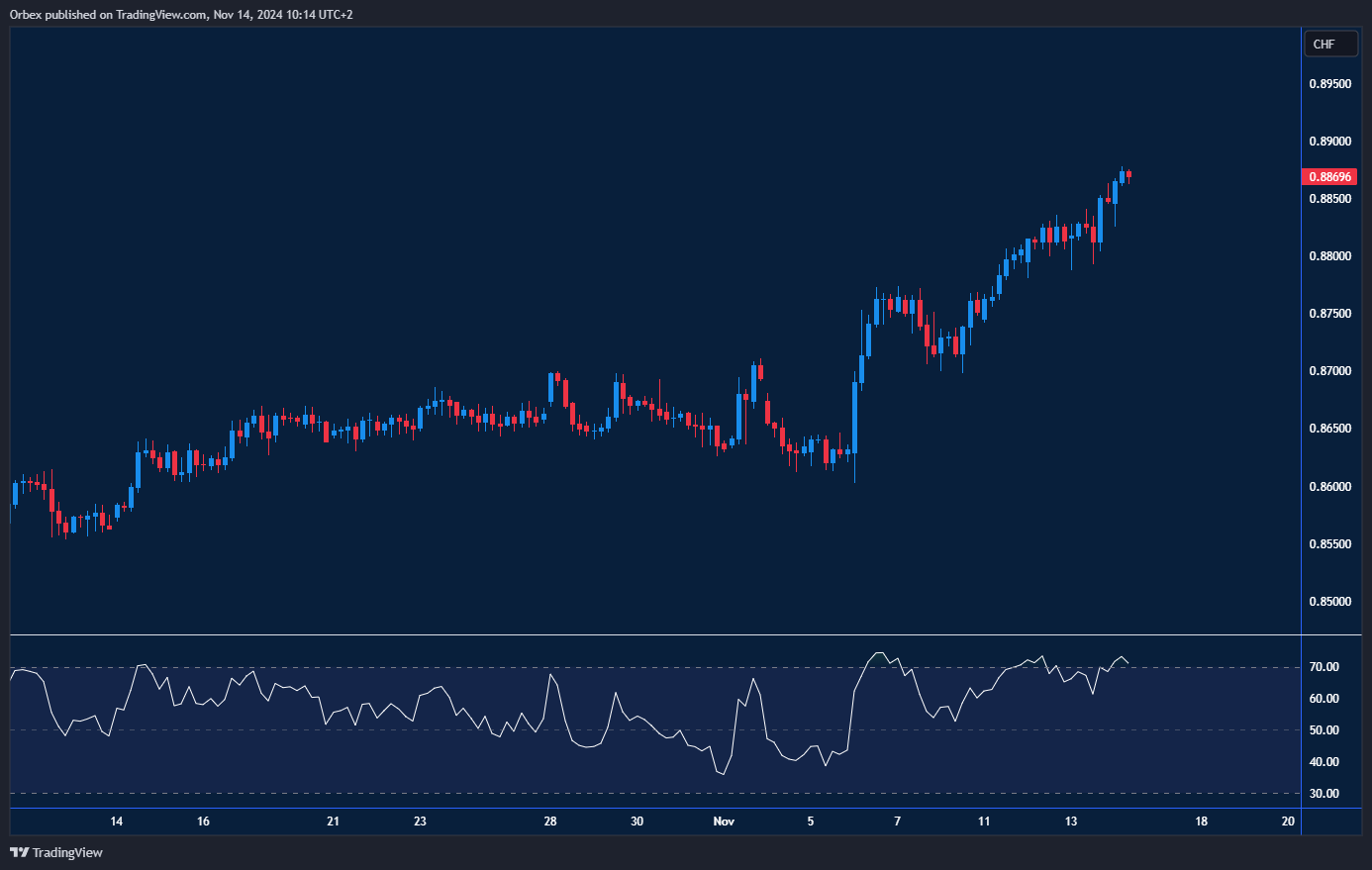Click date 7 on the time axis
Image resolution: width=1372 pixels, height=870 pixels.
click(x=897, y=822)
